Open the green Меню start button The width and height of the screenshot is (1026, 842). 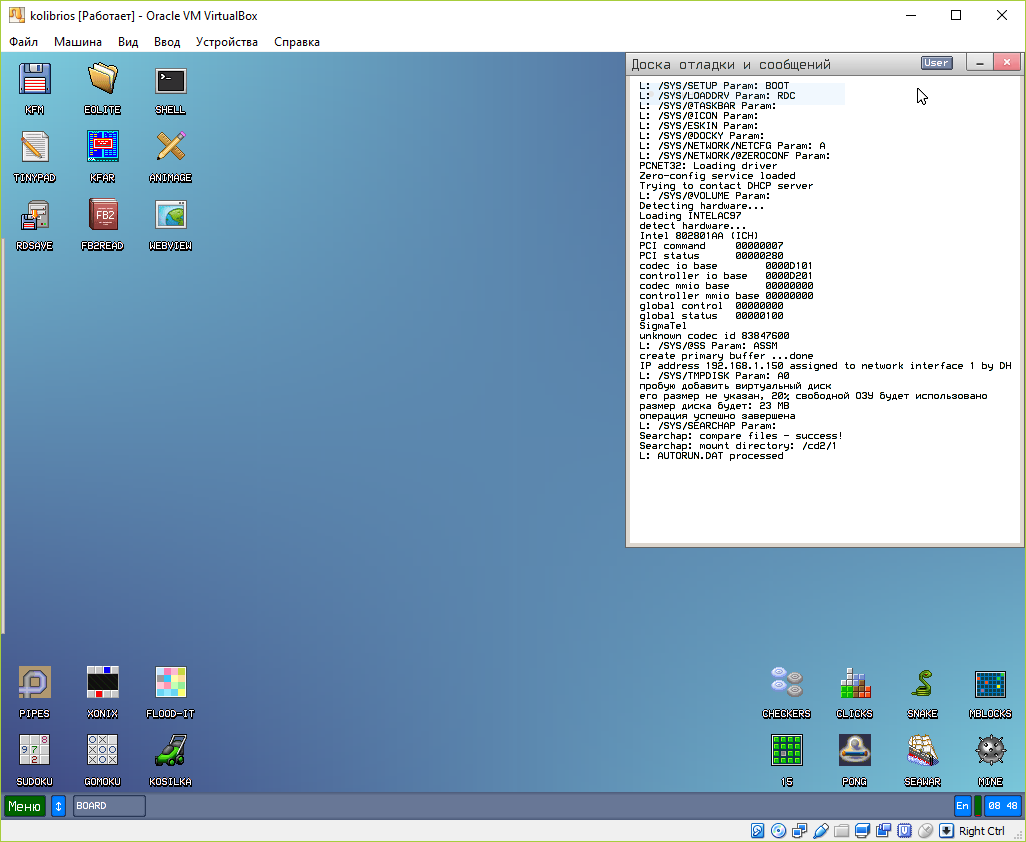(25, 806)
